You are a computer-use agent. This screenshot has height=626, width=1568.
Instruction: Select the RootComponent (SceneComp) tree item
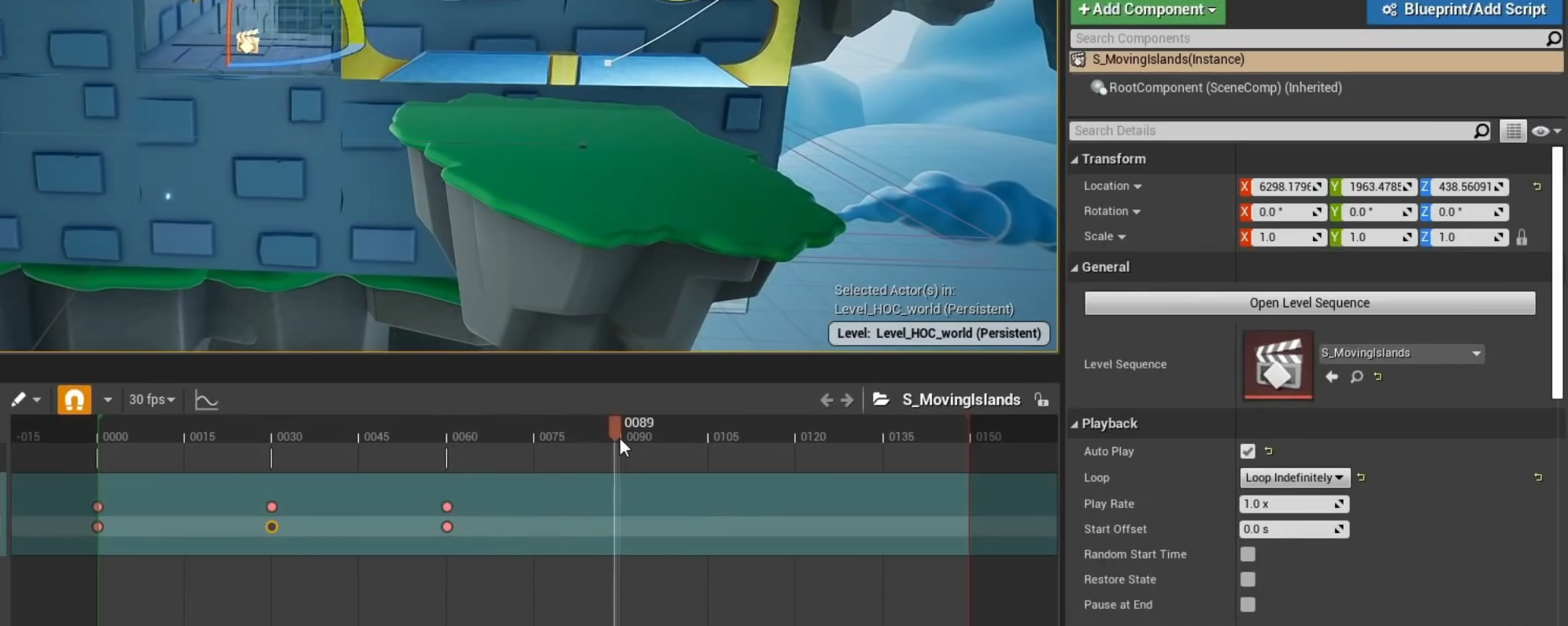(1224, 87)
